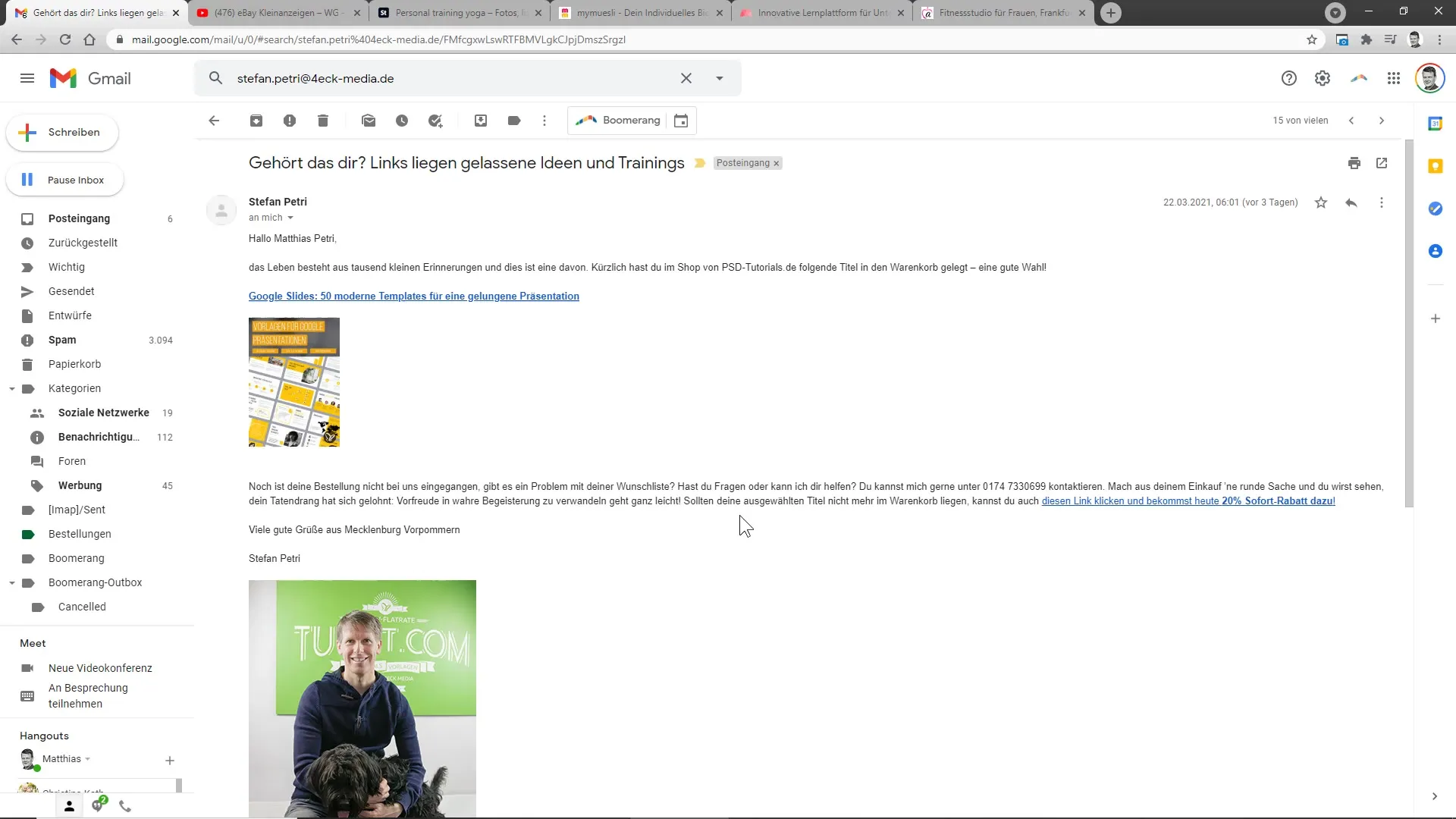Open the Boomerang icon in Gmail header
The width and height of the screenshot is (1456, 819).
click(x=1359, y=78)
